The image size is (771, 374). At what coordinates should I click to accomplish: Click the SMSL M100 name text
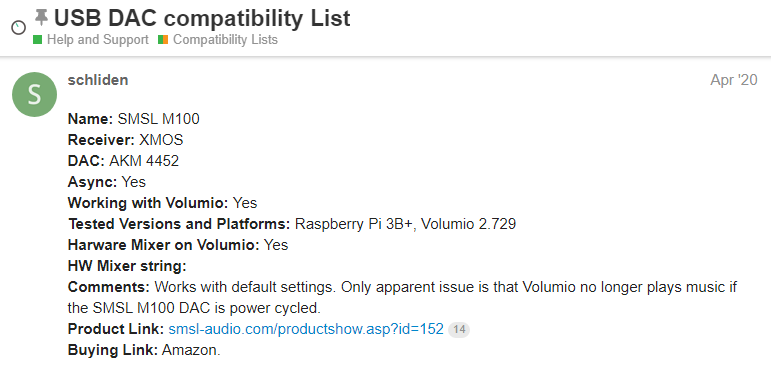click(159, 119)
